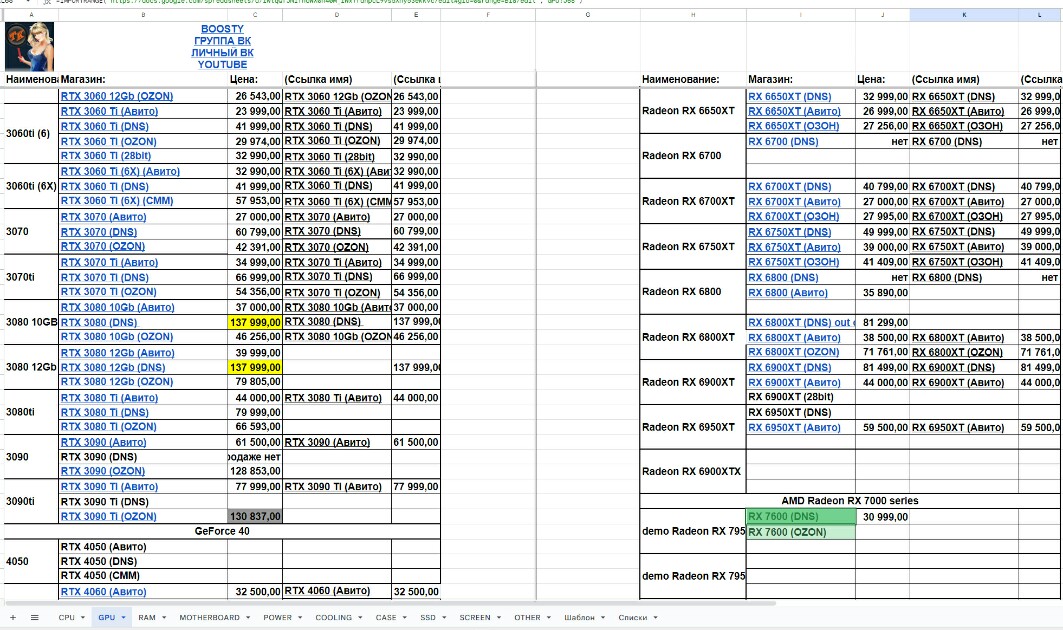Viewport: 1063px width, 630px height.
Task: Open the COOLING tab dropdown arrow
Action: tap(360, 618)
